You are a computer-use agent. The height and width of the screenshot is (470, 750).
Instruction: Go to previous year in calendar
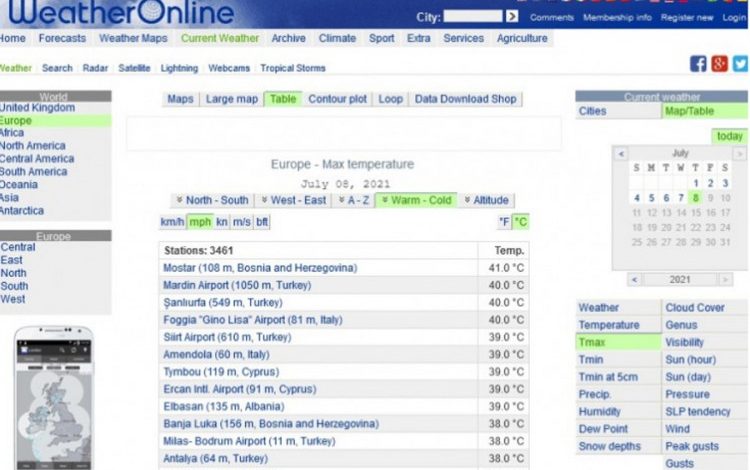tap(634, 280)
